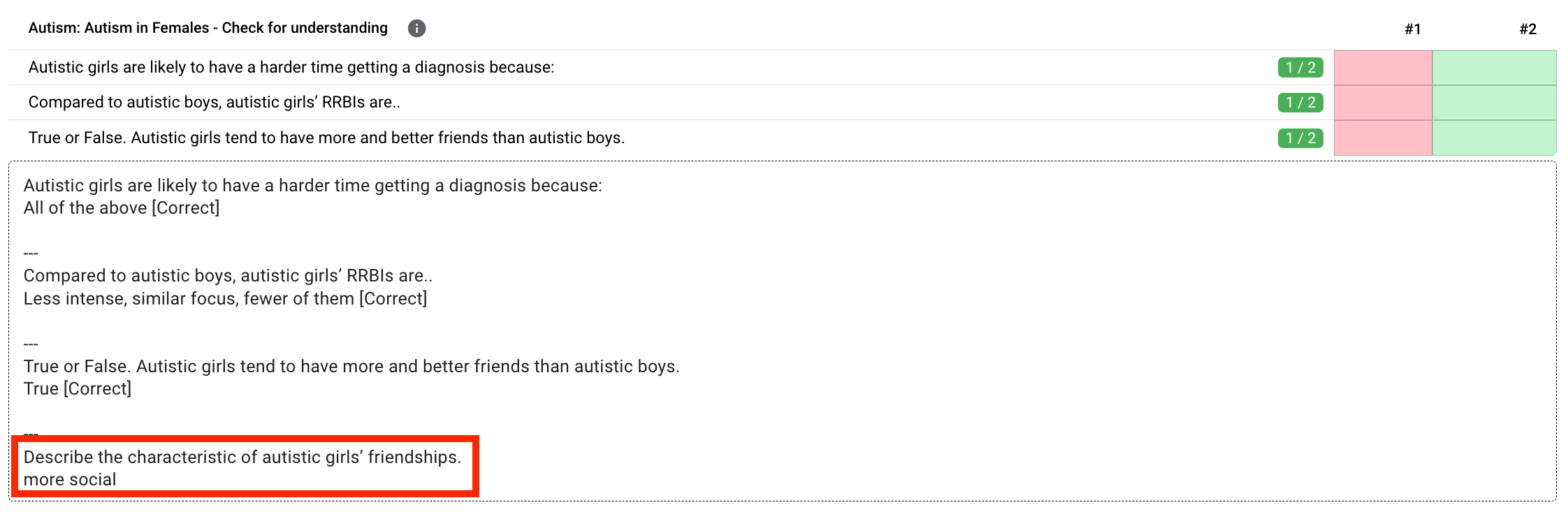This screenshot has height=521, width=1568.
Task: Open the Autism in Females quiz title
Action: coord(208,28)
